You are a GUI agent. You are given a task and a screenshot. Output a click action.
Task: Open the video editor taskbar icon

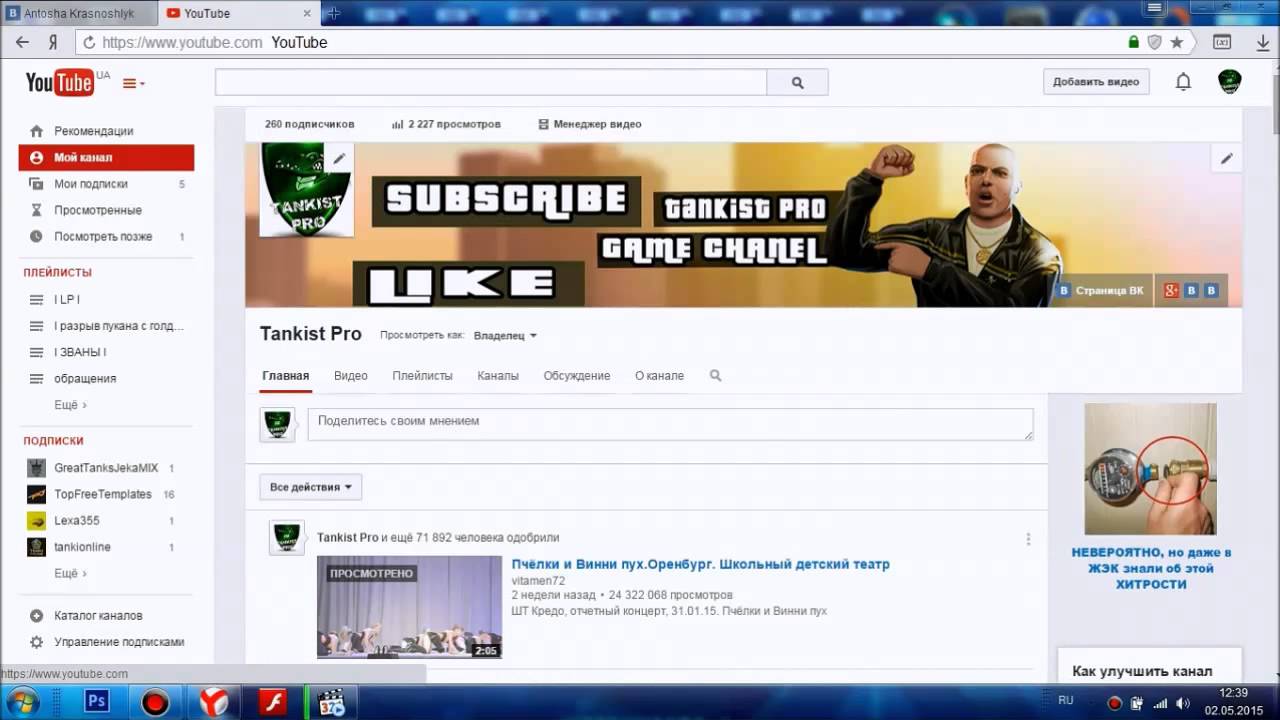[331, 702]
